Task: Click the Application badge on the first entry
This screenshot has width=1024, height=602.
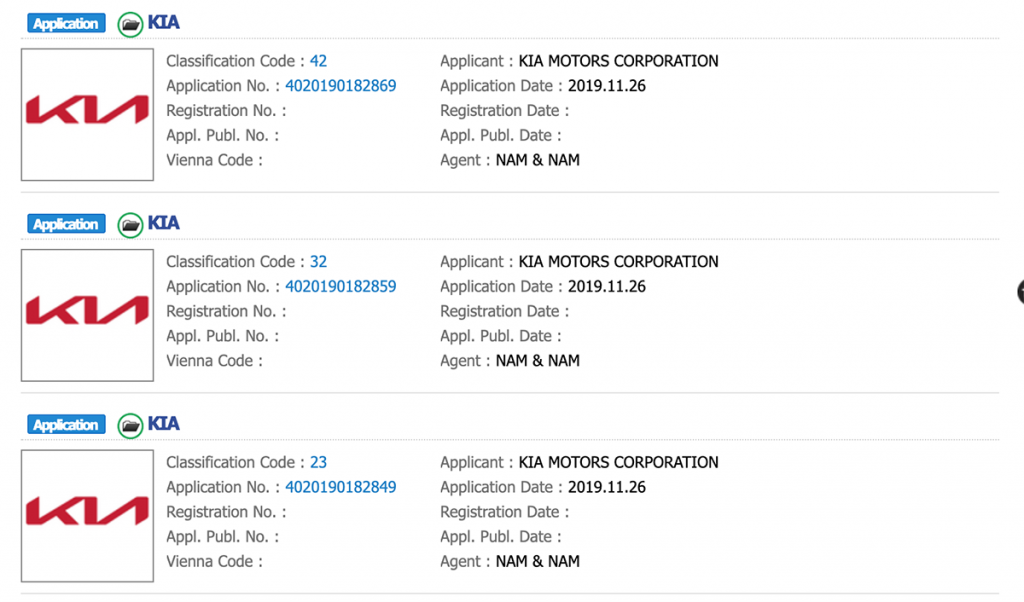Action: tap(66, 24)
